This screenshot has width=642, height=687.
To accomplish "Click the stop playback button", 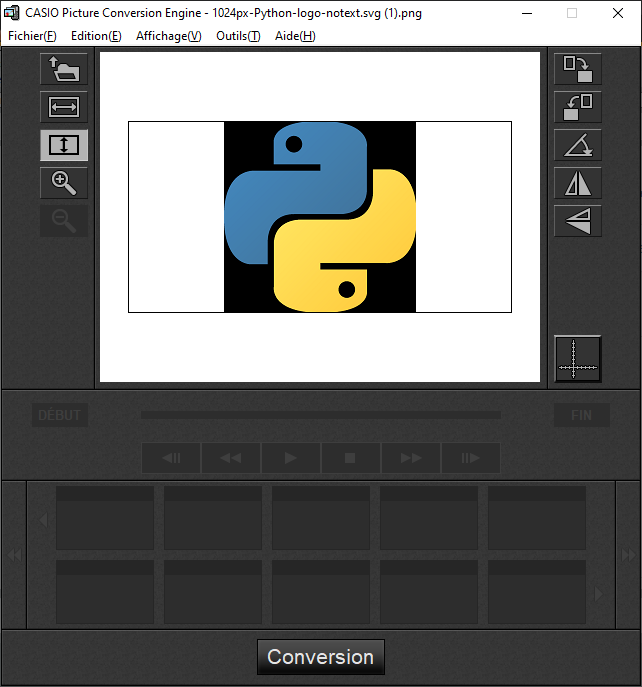I will pos(350,458).
